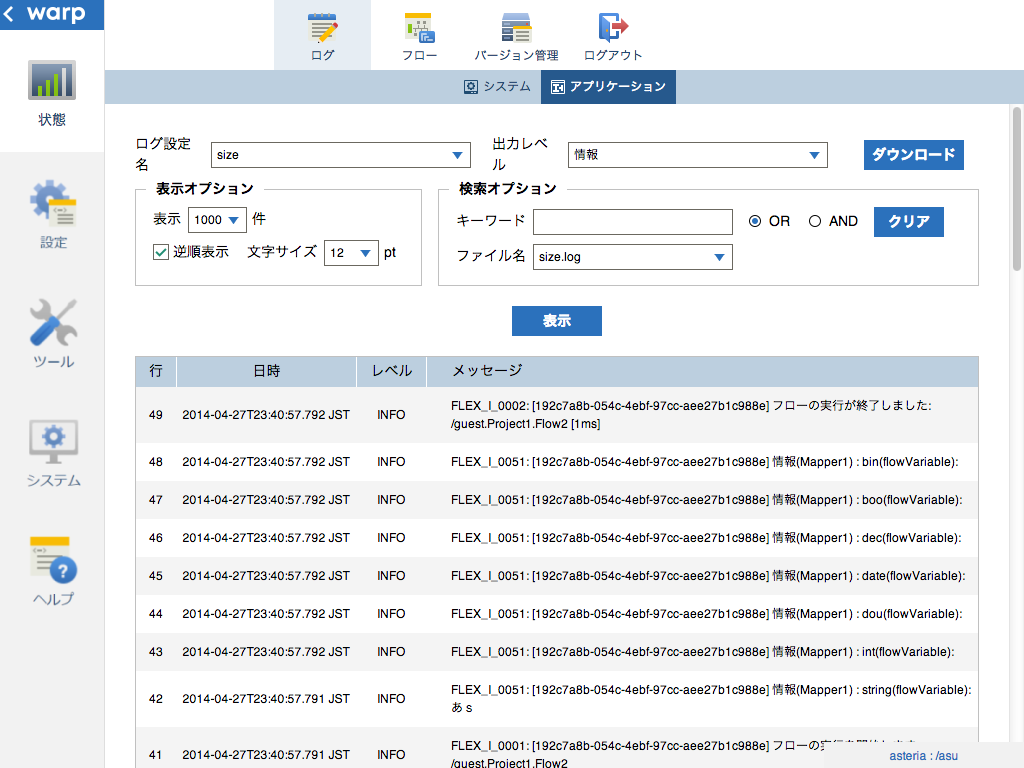Open the ヘルプ help icon
The image size is (1024, 768).
tap(53, 560)
